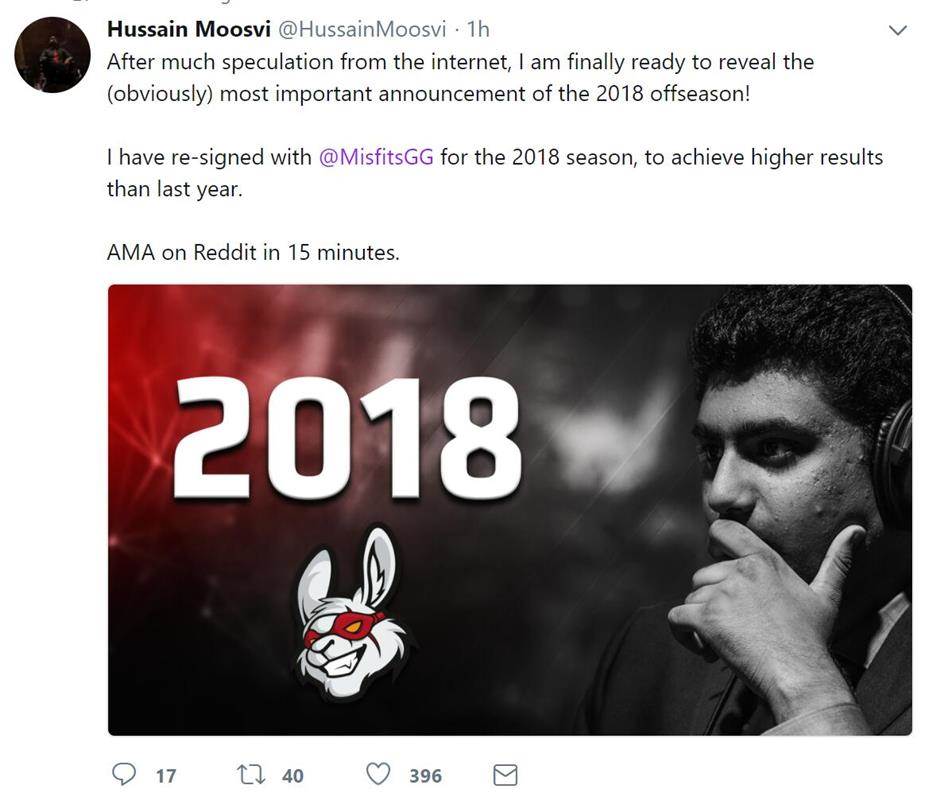Open the tweet options chevron menu
Image resolution: width=928 pixels, height=800 pixels.
pyautogui.click(x=897, y=30)
